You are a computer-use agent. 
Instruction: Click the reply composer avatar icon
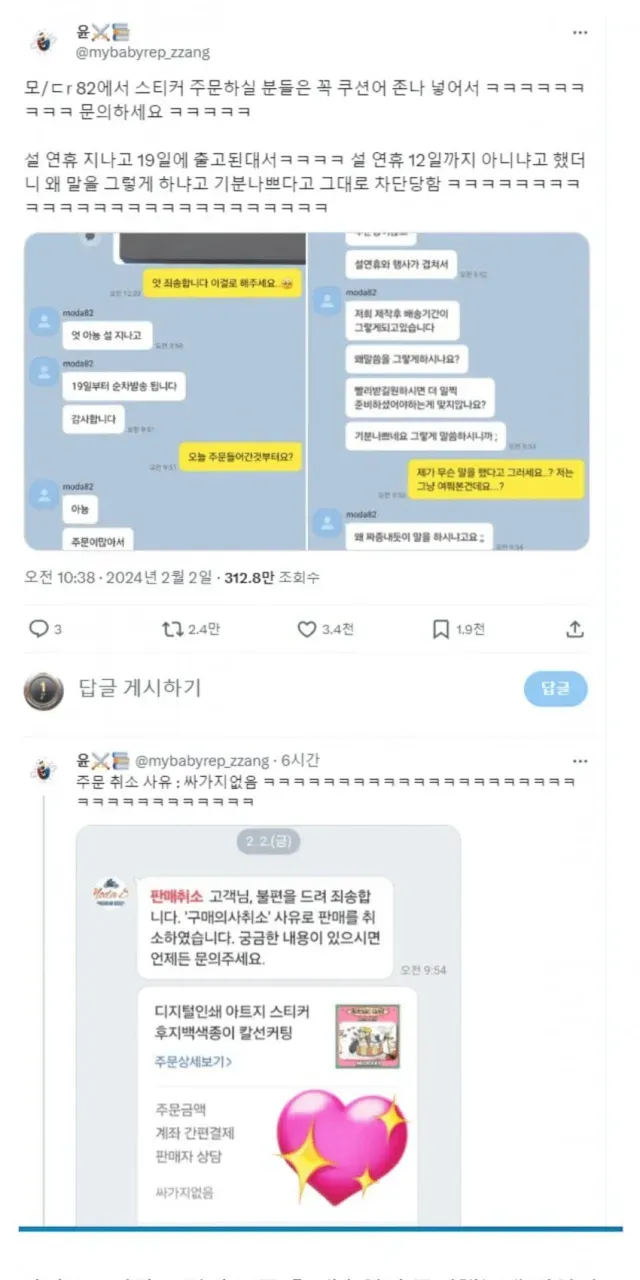coord(44,690)
